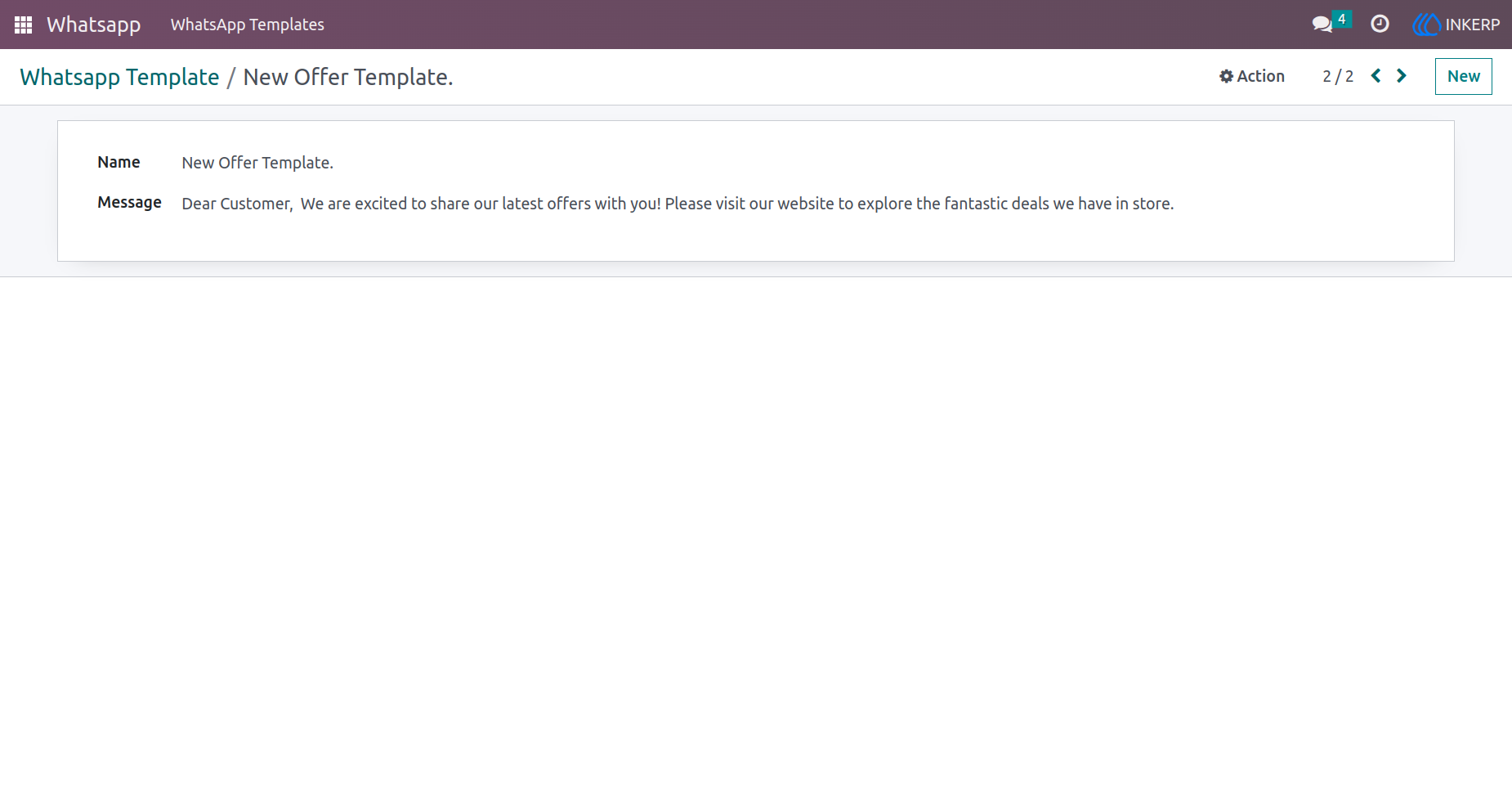Open the apps grid menu icon
Image resolution: width=1512 pixels, height=790 pixels.
[x=23, y=25]
